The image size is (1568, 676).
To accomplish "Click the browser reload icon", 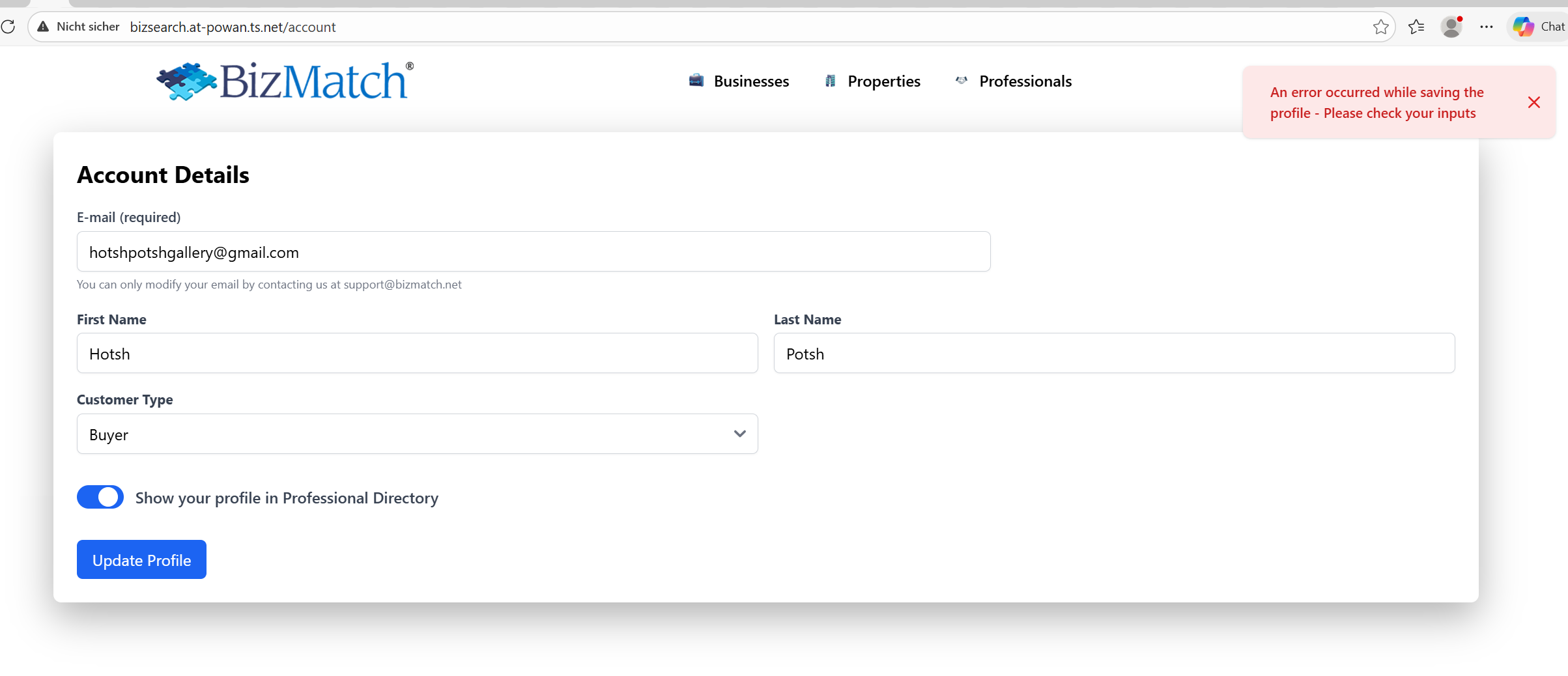I will tap(8, 27).
